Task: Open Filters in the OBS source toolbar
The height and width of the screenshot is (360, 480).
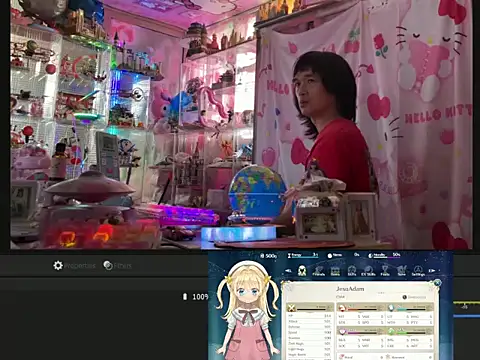Action: [x=117, y=266]
